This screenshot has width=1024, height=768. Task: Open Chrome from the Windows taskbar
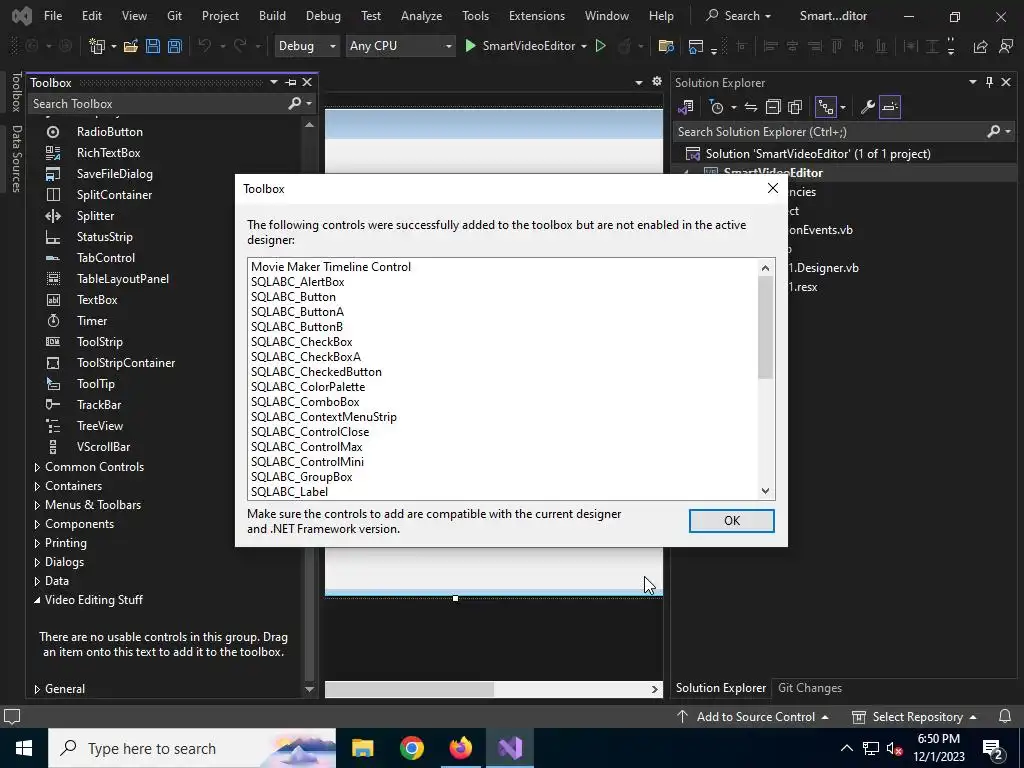pyautogui.click(x=411, y=748)
